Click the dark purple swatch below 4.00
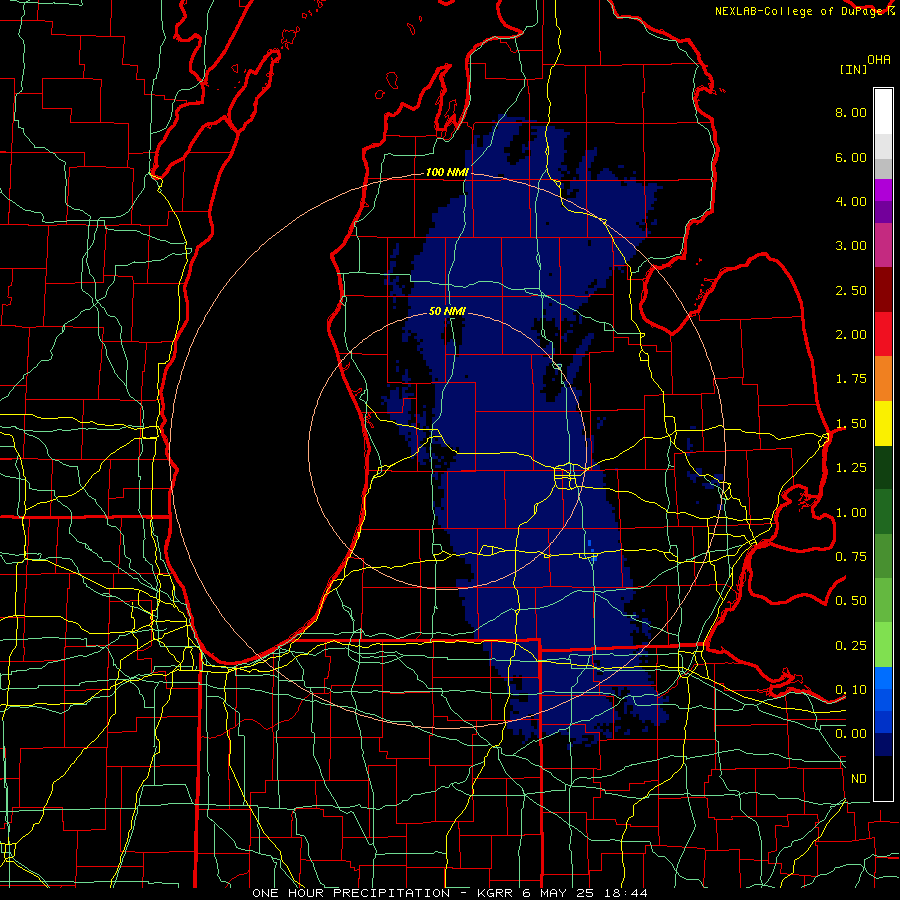This screenshot has height=900, width=900. pyautogui.click(x=883, y=212)
